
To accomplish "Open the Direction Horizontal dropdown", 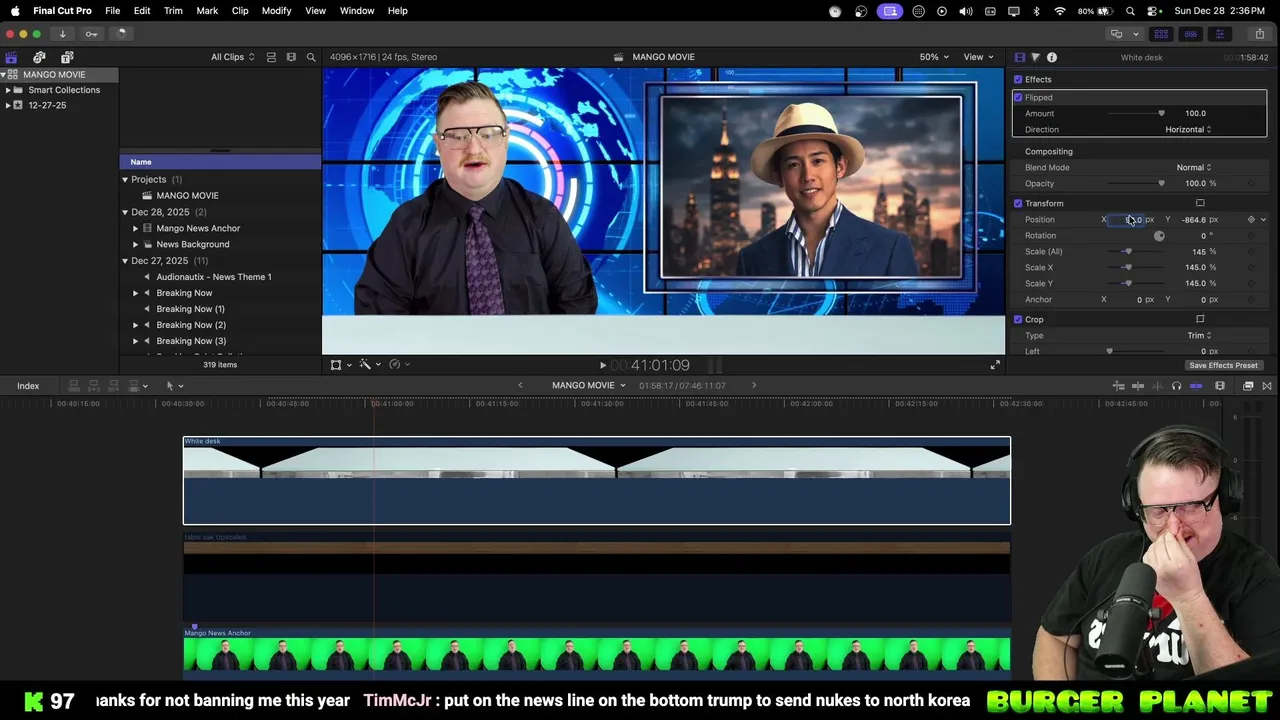I will (x=1188, y=129).
